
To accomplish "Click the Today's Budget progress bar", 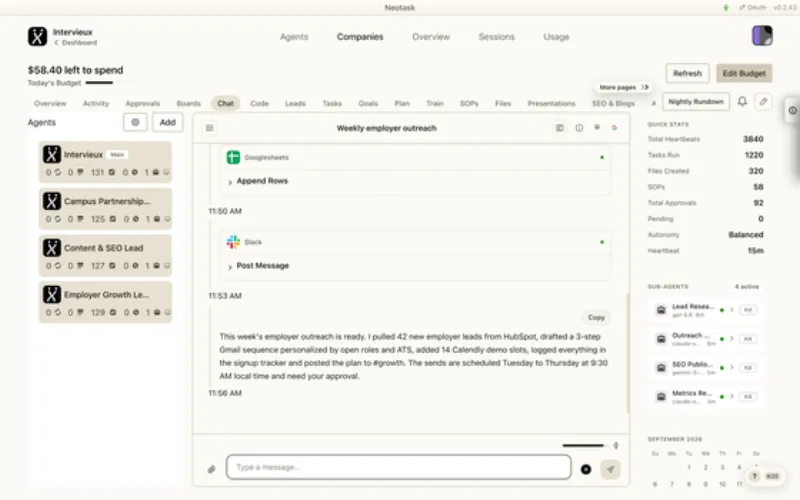I will click(x=108, y=83).
